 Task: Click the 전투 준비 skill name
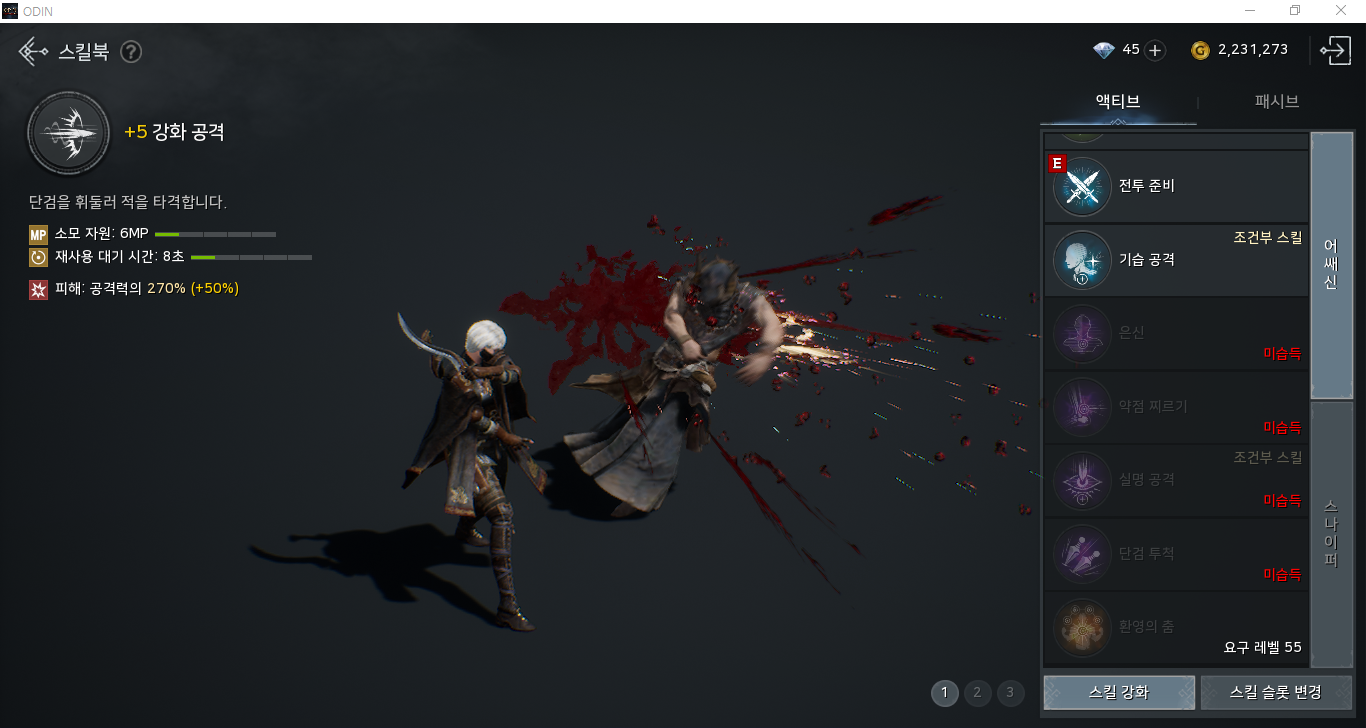click(1147, 186)
